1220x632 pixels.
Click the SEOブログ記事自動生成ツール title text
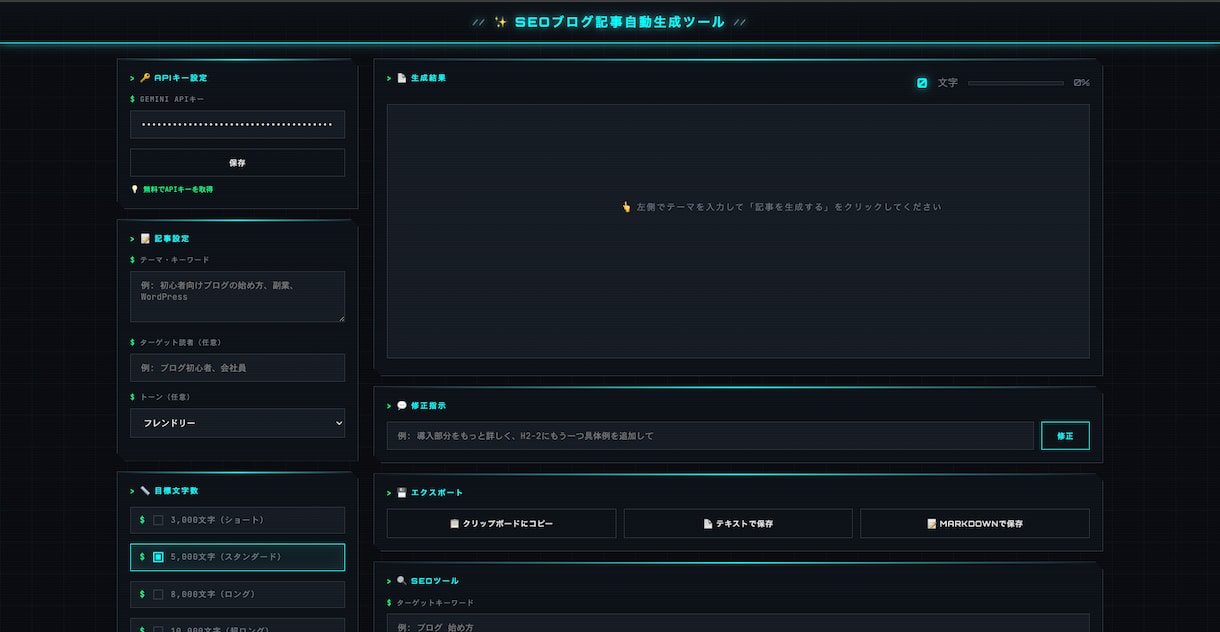tap(619, 22)
